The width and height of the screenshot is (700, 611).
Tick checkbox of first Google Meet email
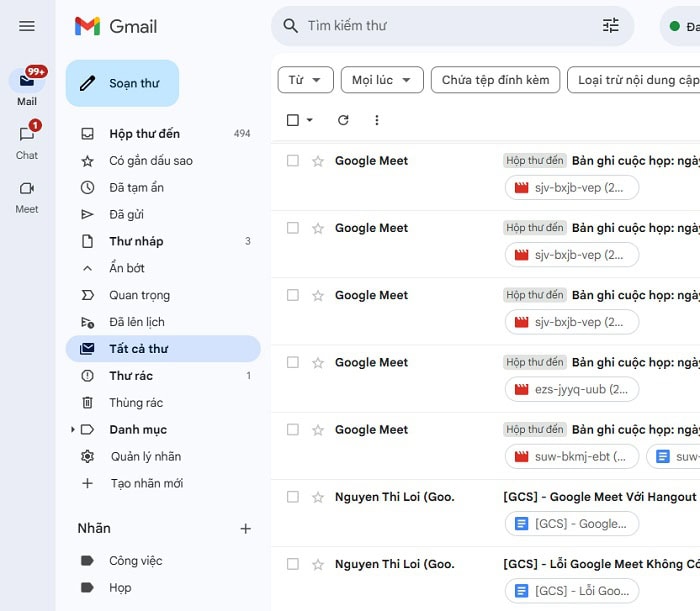(x=293, y=161)
